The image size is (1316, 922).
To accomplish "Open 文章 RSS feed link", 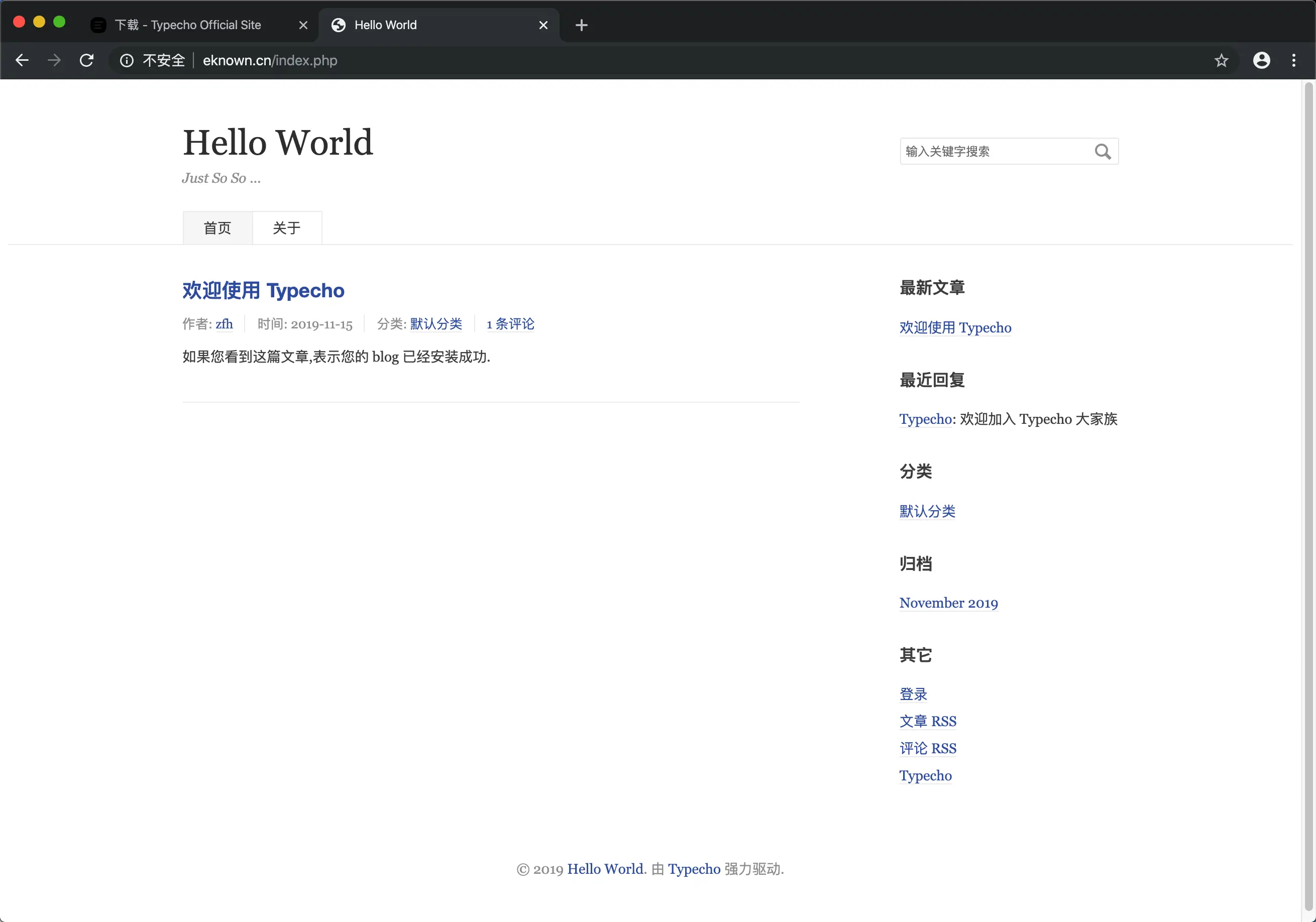I will pos(927,721).
